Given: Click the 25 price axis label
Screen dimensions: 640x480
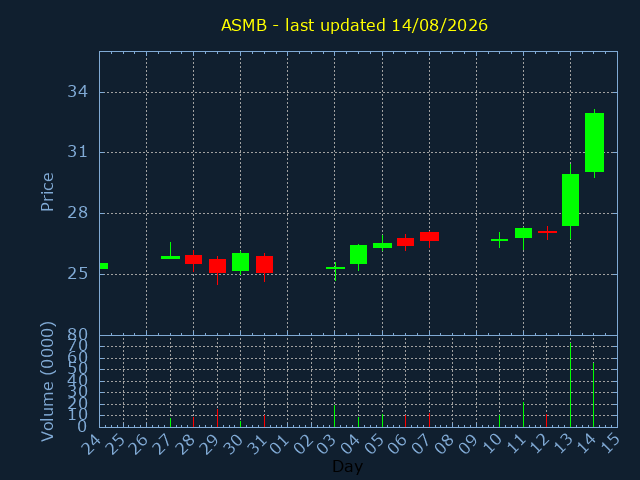Looking at the screenshot, I should tap(78, 273).
